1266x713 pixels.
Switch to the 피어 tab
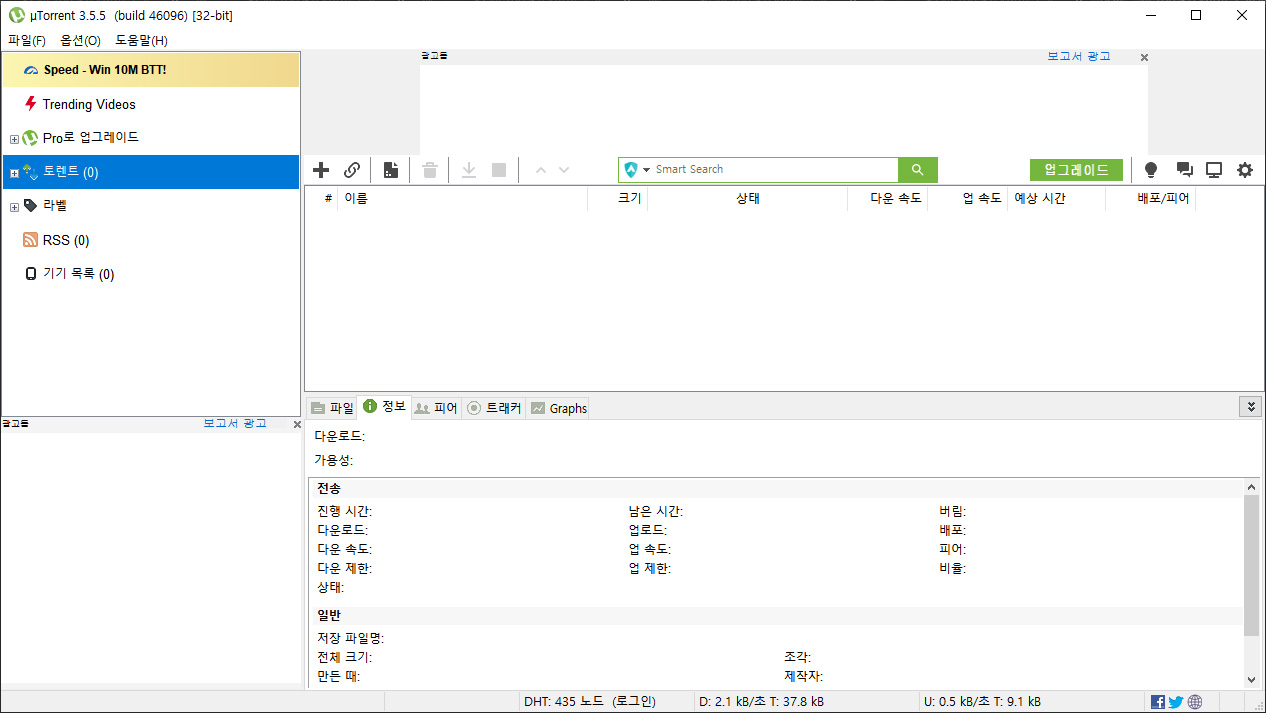click(x=436, y=408)
